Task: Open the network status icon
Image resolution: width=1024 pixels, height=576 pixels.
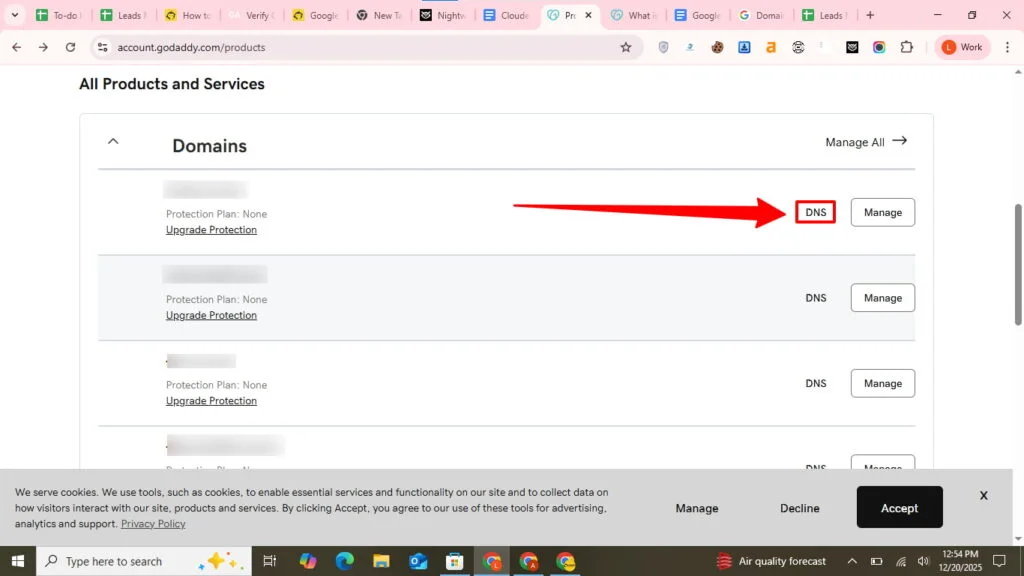Action: 901,561
